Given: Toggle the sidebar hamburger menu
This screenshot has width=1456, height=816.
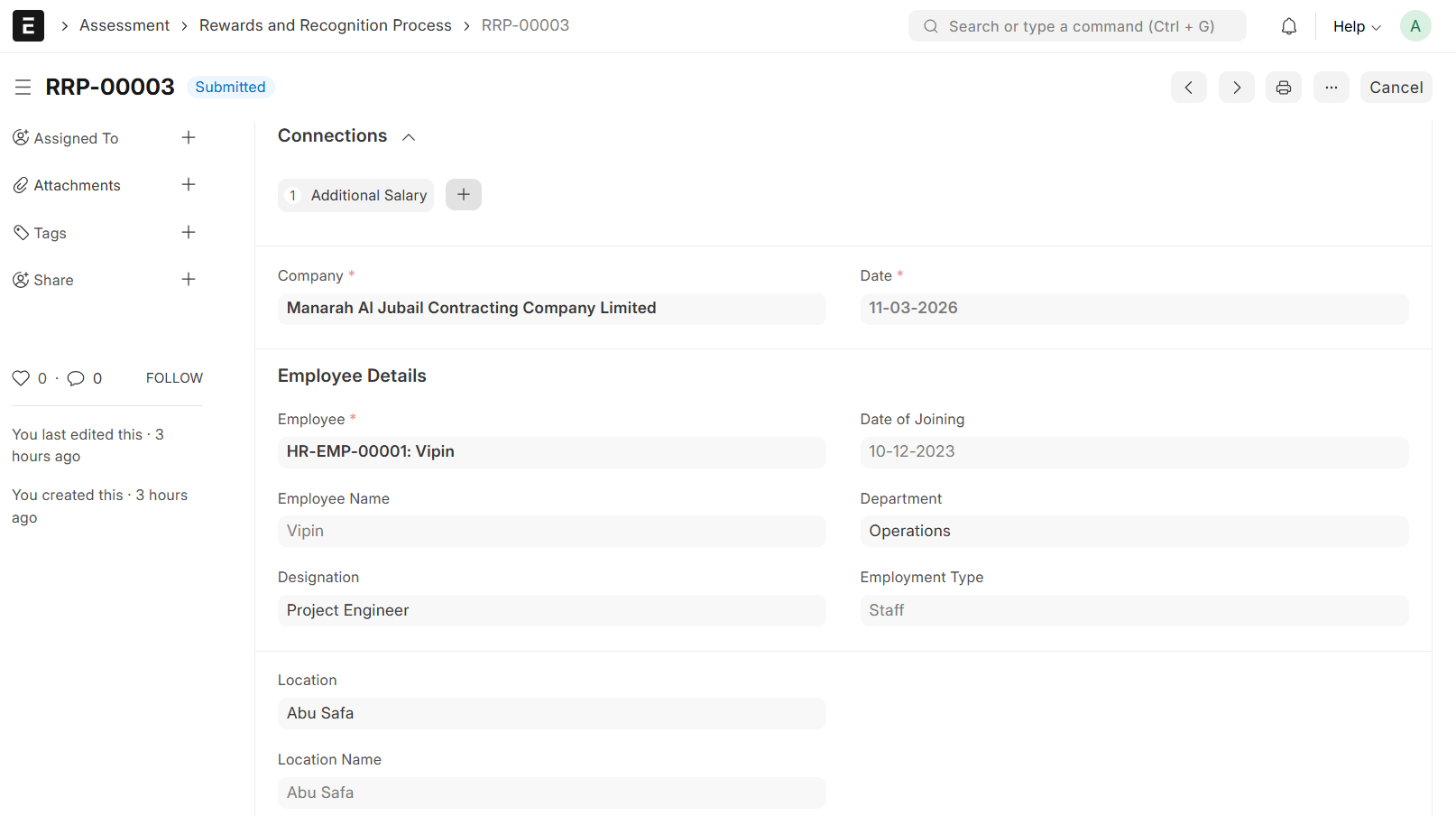Looking at the screenshot, I should (23, 87).
